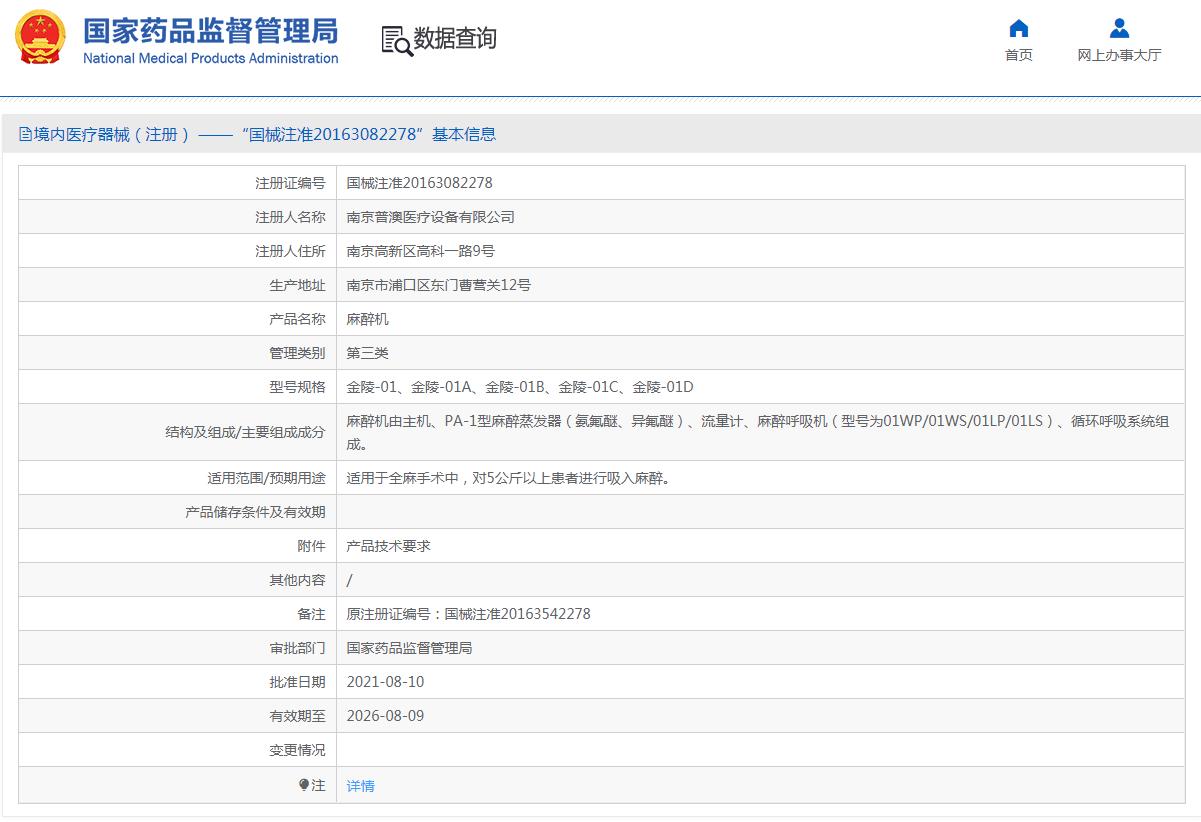Click the 数据查询 heading text
This screenshot has height=822, width=1201.
pos(455,39)
